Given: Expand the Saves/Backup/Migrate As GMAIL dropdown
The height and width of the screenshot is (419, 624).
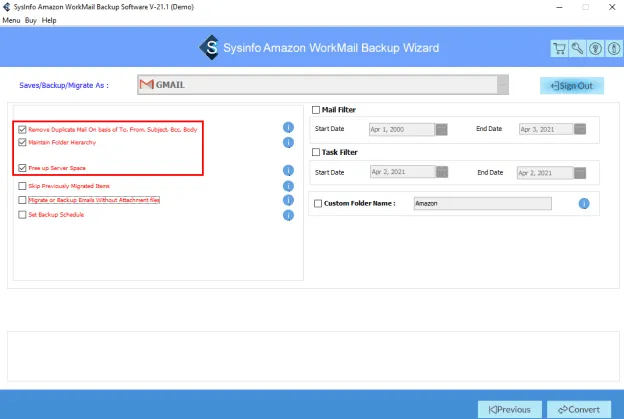Looking at the screenshot, I should (502, 85).
